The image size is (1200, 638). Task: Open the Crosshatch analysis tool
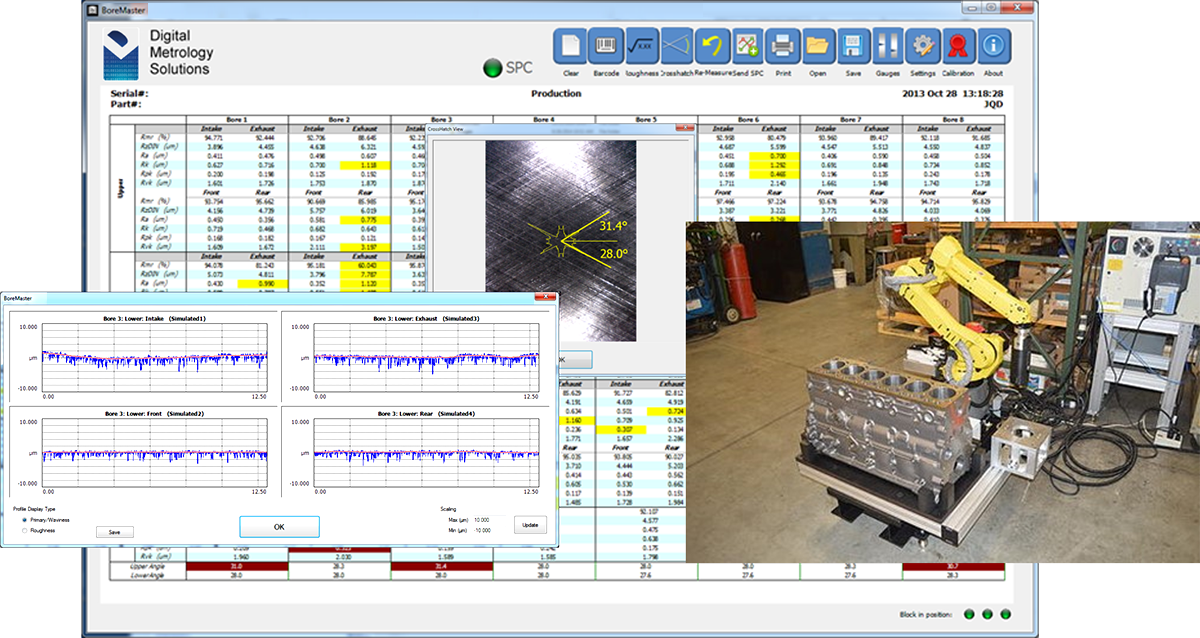click(x=677, y=46)
